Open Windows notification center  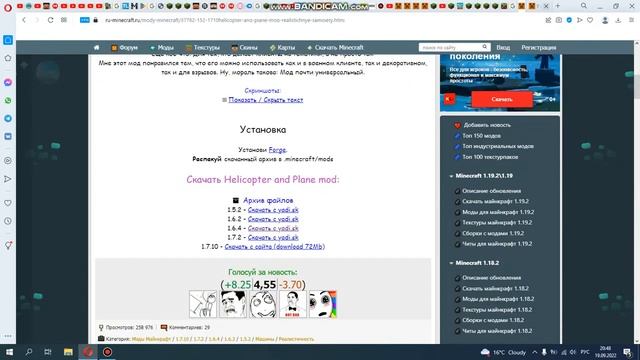pos(627,352)
